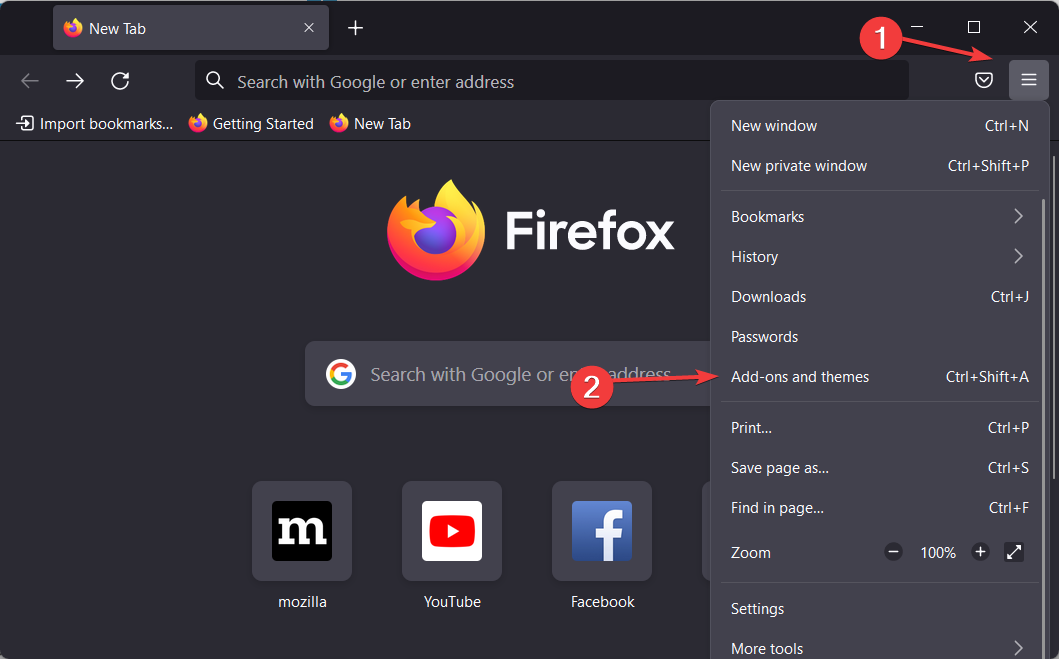Maximize the Firefox window
This screenshot has width=1059, height=659.
pyautogui.click(x=973, y=27)
